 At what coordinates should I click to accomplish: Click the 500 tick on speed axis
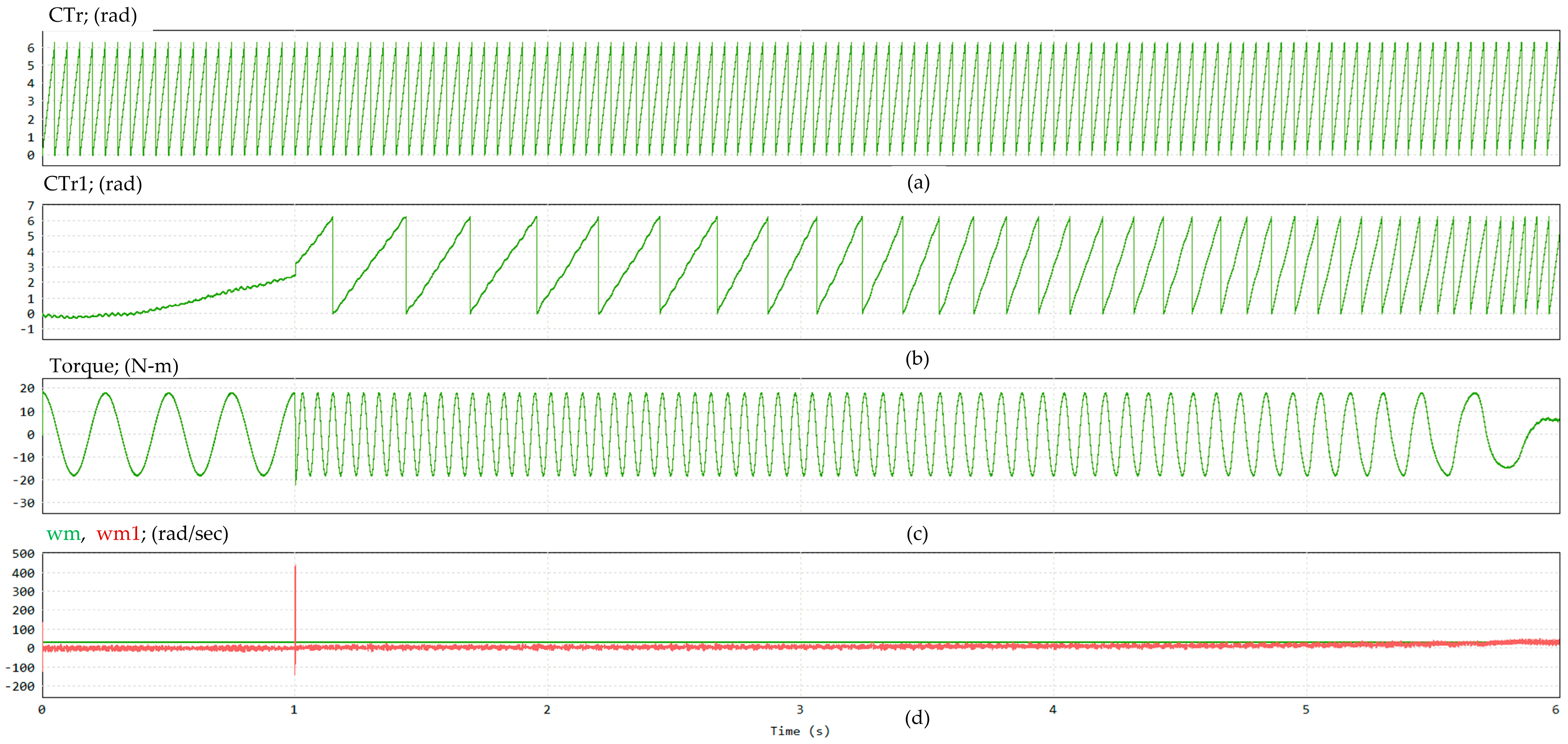coord(23,553)
